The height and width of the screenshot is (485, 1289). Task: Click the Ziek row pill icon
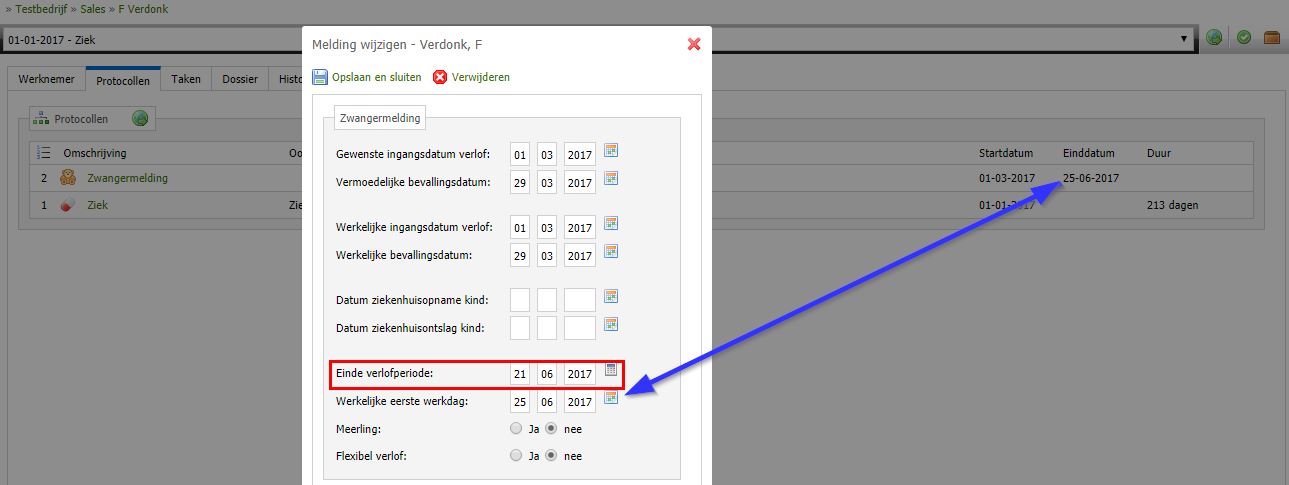[x=68, y=205]
